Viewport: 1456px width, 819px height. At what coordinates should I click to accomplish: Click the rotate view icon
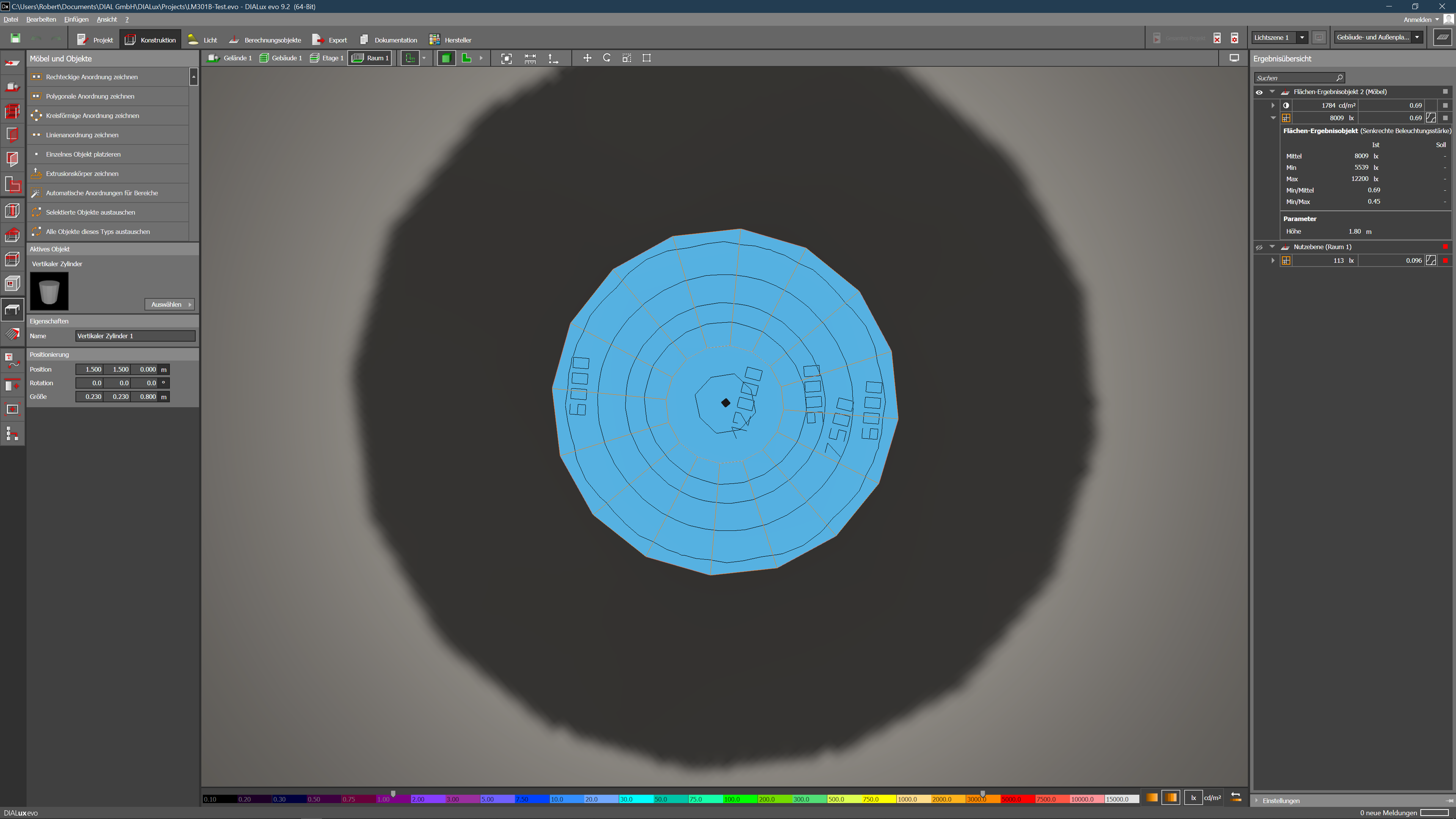[x=607, y=58]
